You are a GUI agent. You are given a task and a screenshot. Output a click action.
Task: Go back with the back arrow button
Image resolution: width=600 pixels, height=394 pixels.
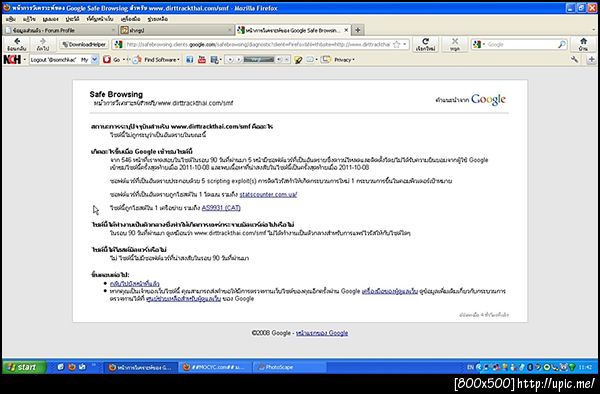click(17, 44)
